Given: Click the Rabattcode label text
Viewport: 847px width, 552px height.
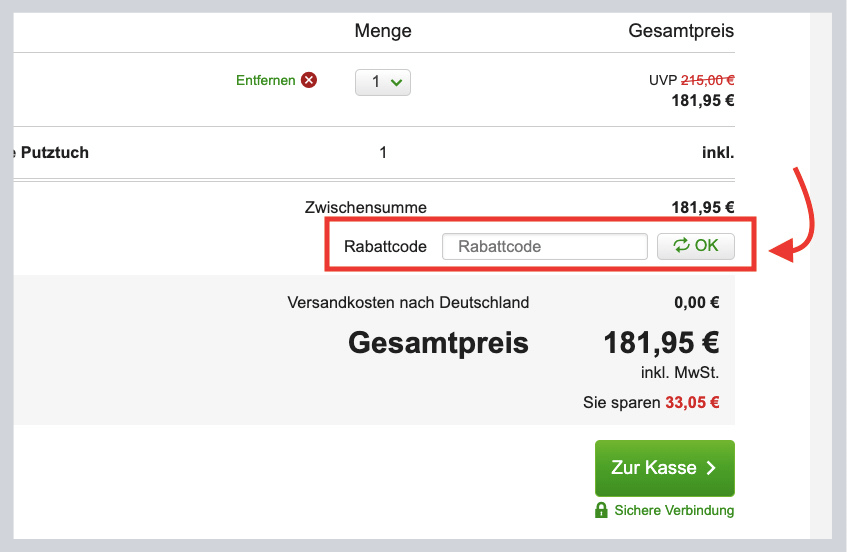Looking at the screenshot, I should [x=385, y=246].
